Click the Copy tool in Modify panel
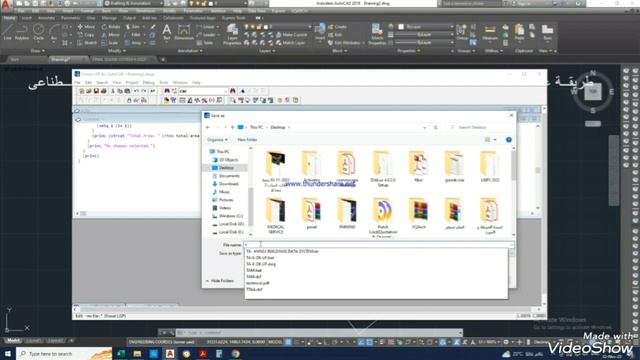The height and width of the screenshot is (360, 640). point(87,35)
